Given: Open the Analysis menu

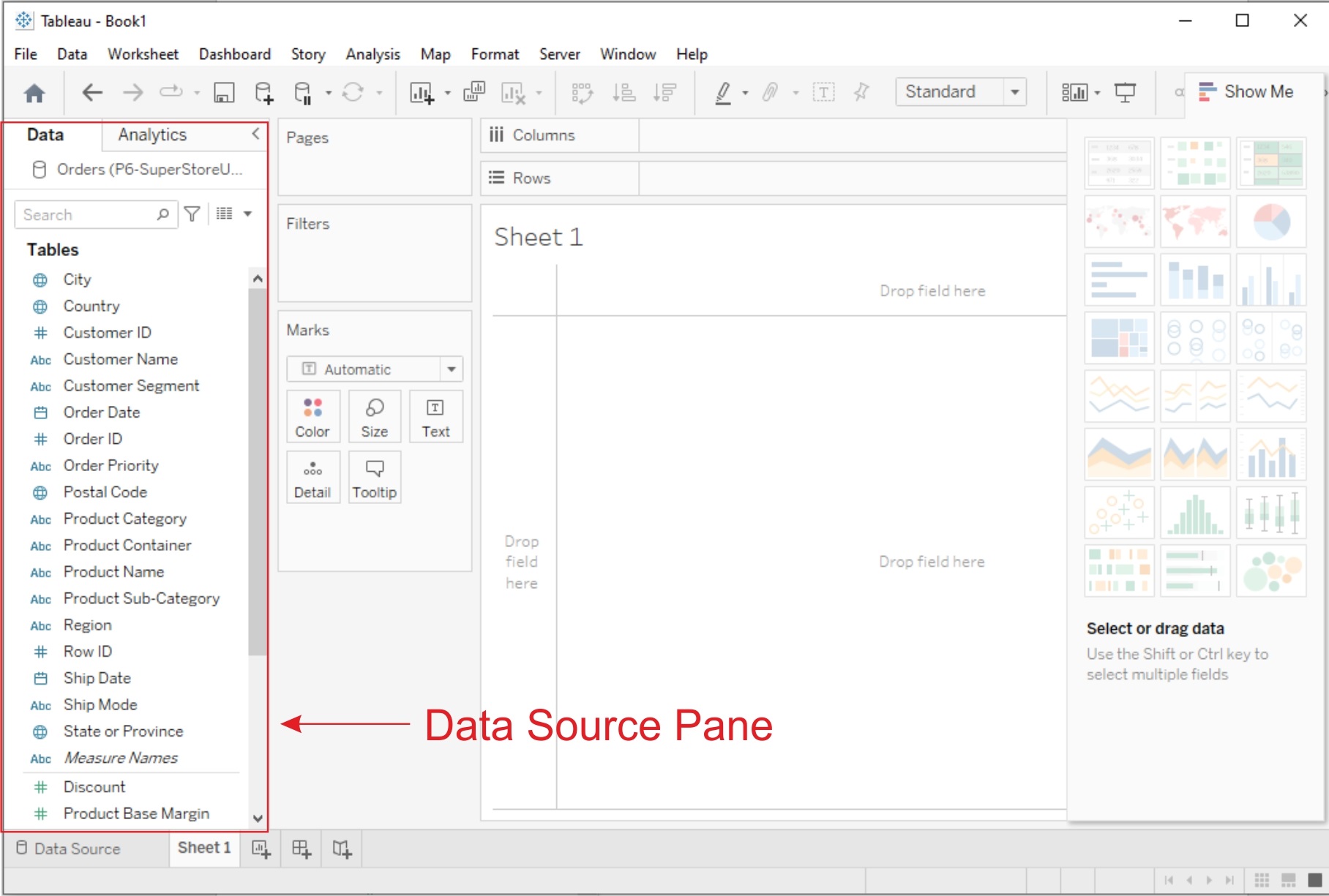Looking at the screenshot, I should pos(373,54).
